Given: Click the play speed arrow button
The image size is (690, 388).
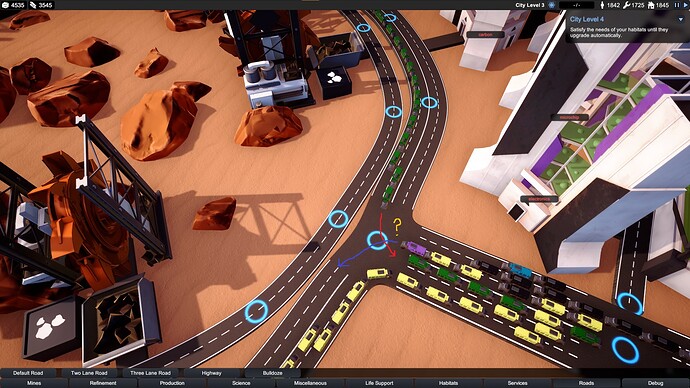Looking at the screenshot, I should (x=685, y=5).
